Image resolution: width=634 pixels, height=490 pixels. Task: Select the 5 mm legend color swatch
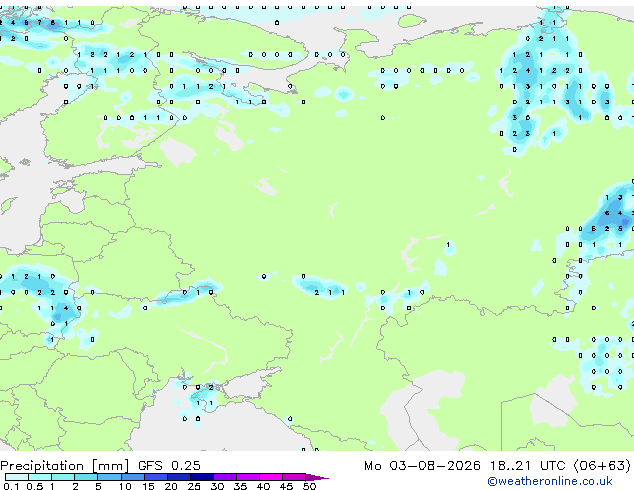tap(109, 477)
